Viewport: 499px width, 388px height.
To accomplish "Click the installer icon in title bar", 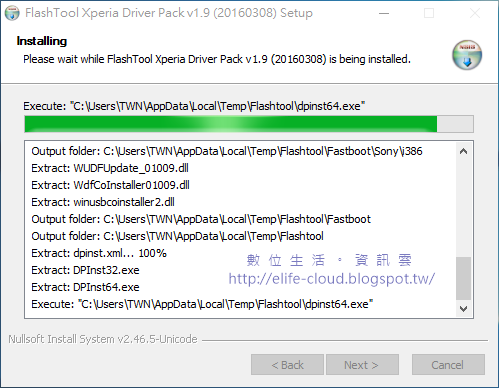I will 12,13.
